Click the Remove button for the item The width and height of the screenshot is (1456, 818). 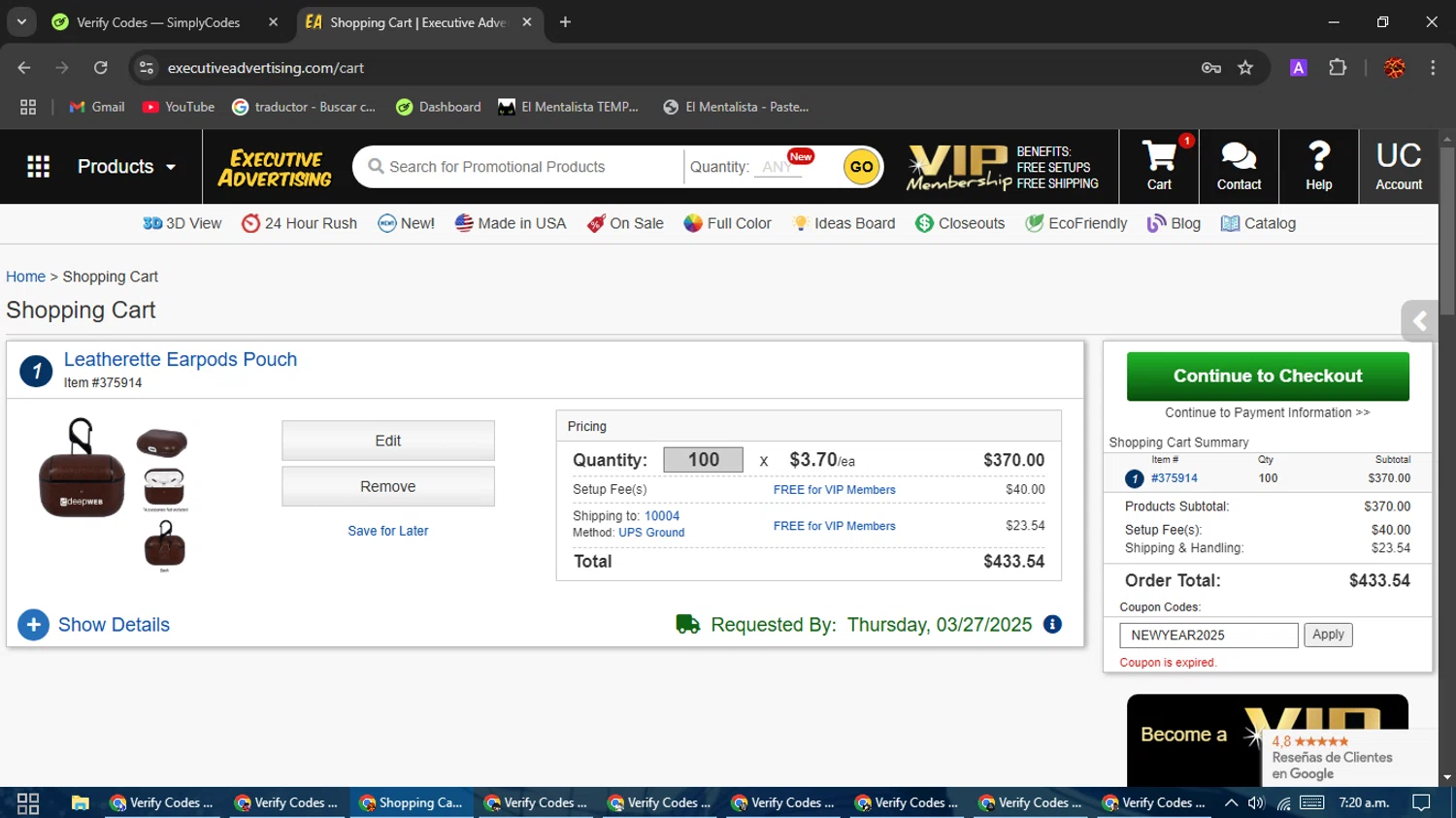pos(388,486)
